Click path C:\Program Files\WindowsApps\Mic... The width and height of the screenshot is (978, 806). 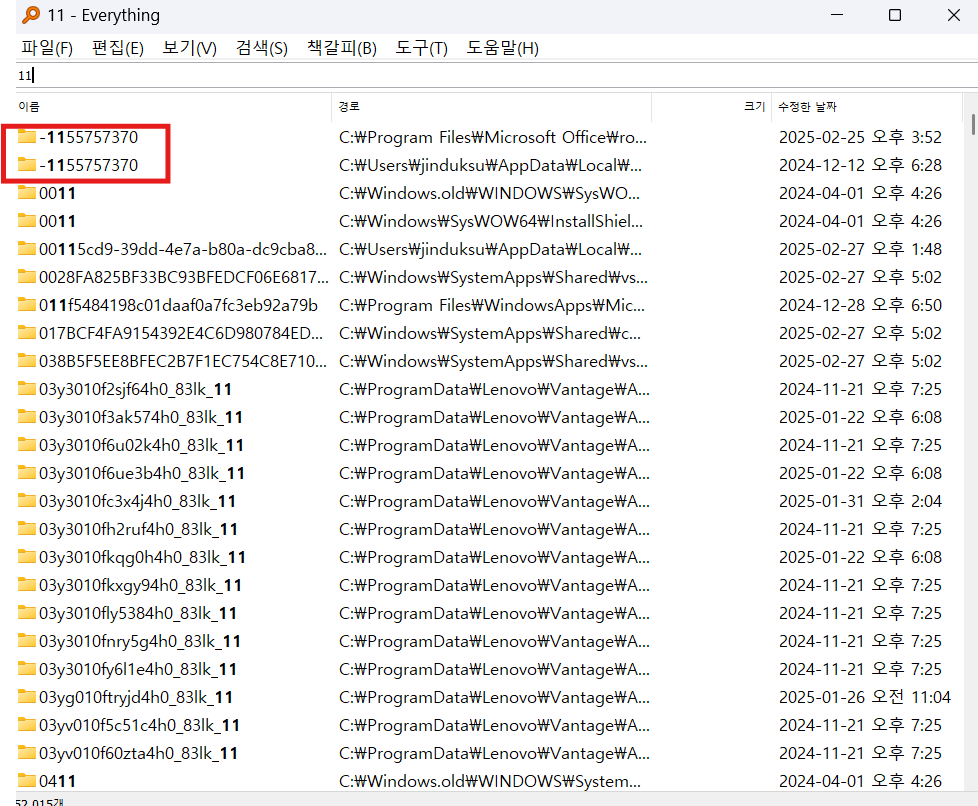[492, 305]
